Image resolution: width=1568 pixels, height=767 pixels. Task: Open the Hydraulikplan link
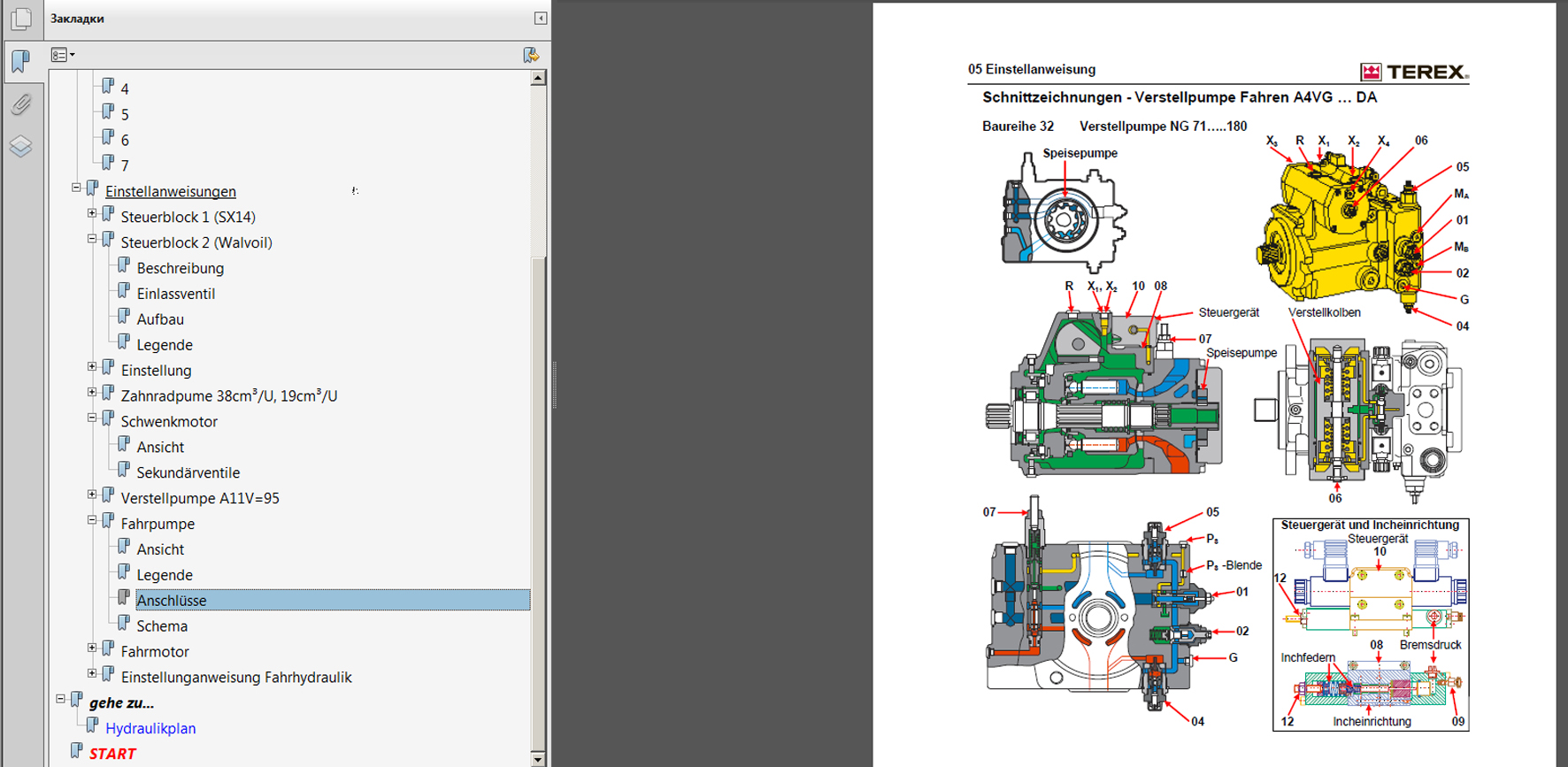tap(150, 728)
